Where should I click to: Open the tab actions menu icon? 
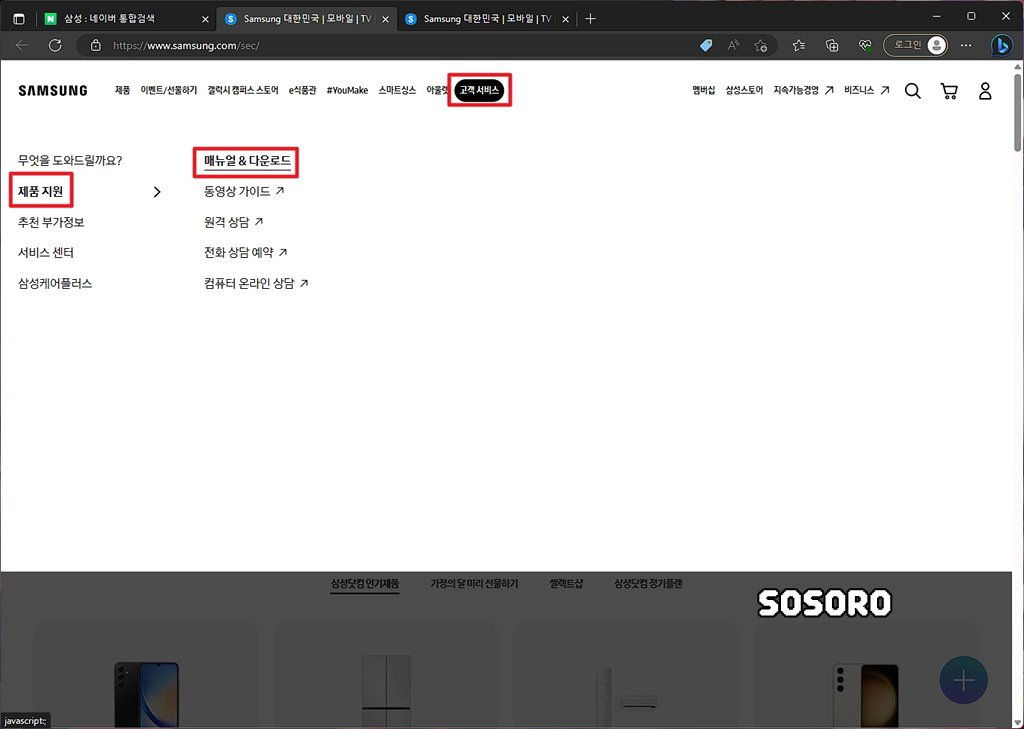[19, 19]
